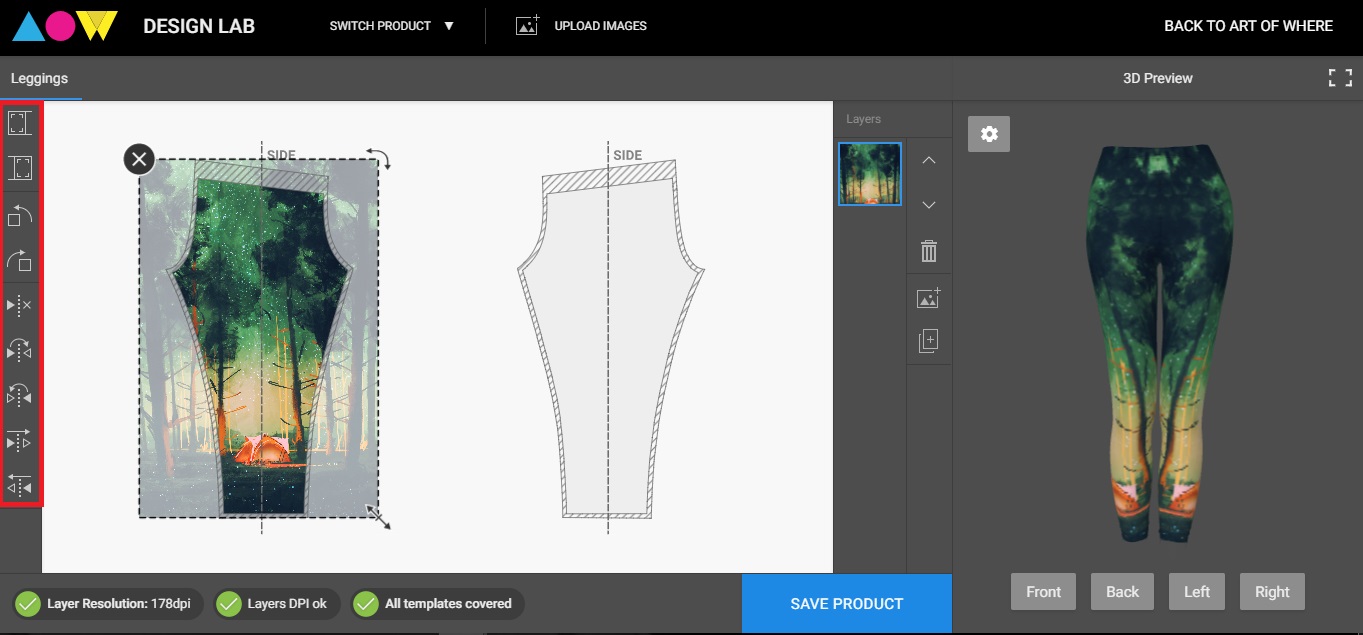Rotate the layer counterclockwise

pos(20,214)
